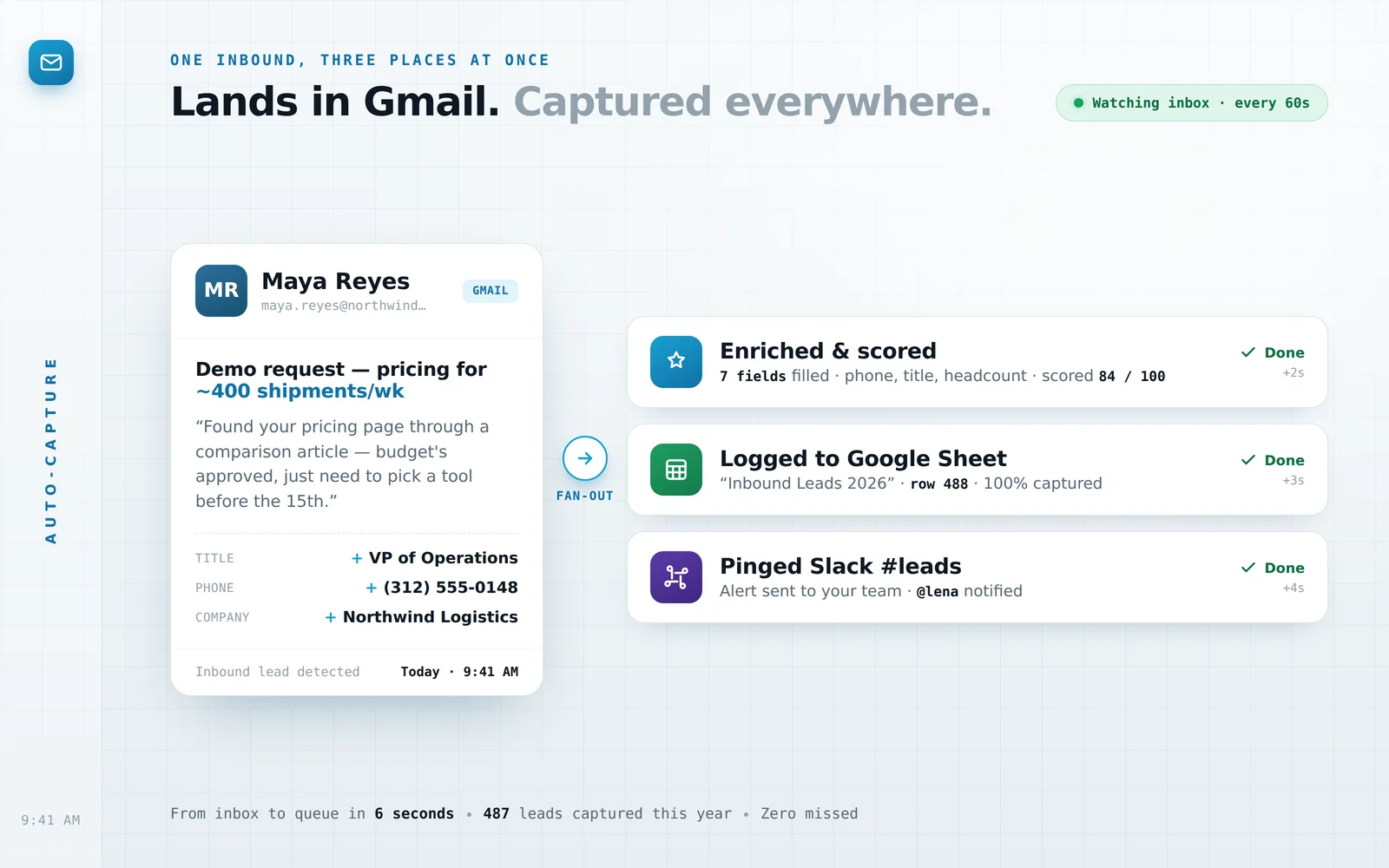1389x868 pixels.
Task: Click the COMPANY field label
Action: point(222,617)
